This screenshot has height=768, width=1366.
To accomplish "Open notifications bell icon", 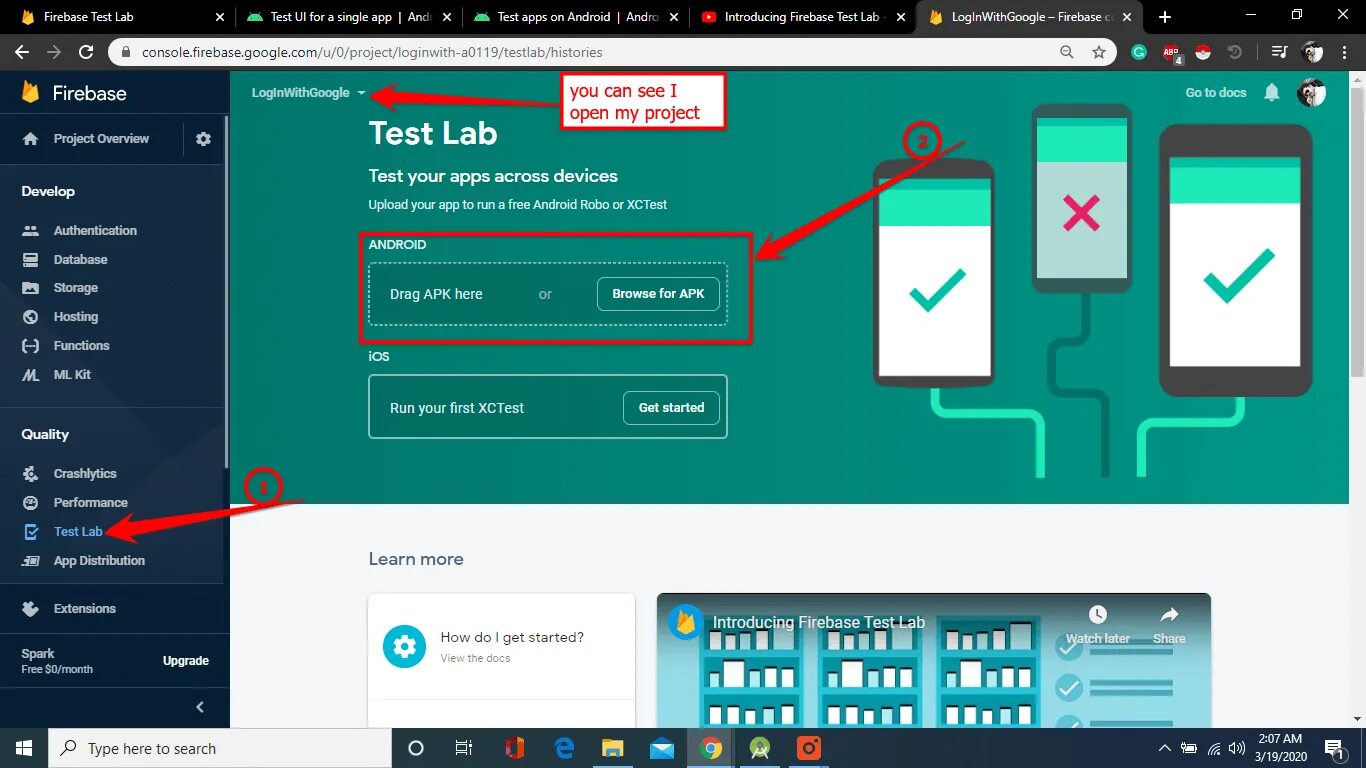I will coord(1272,93).
